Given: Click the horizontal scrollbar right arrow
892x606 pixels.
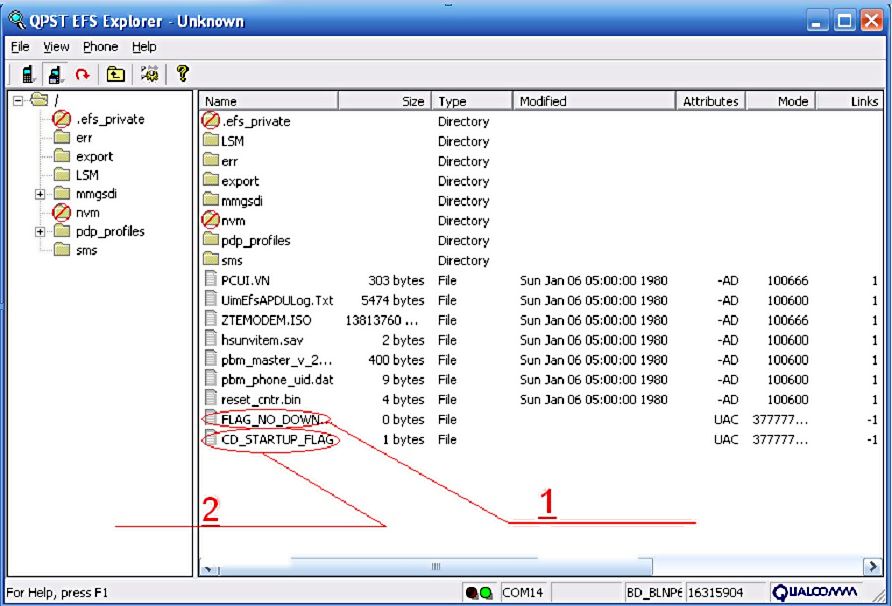Looking at the screenshot, I should pyautogui.click(x=873, y=567).
